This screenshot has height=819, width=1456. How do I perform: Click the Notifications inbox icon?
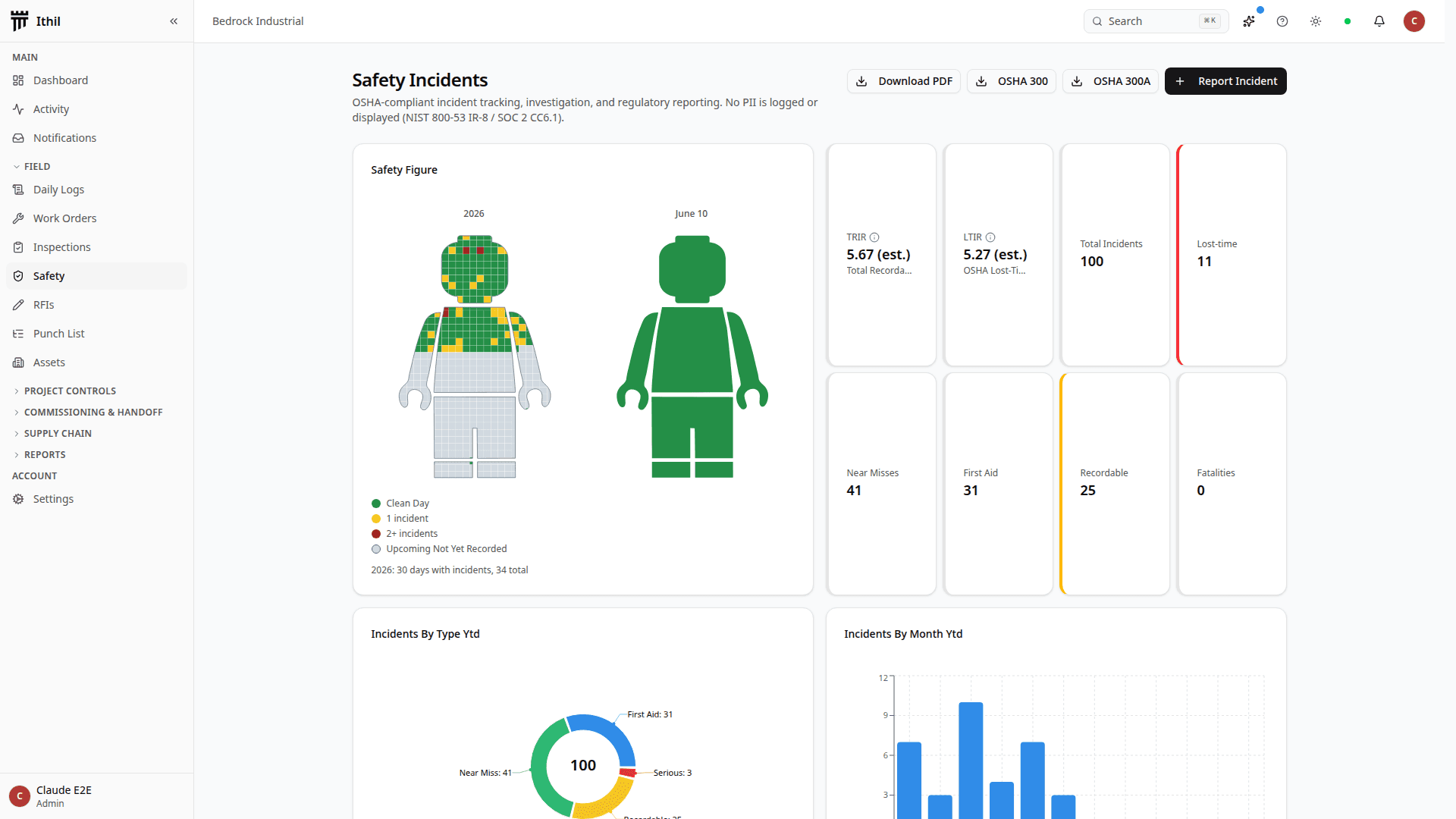pyautogui.click(x=18, y=138)
